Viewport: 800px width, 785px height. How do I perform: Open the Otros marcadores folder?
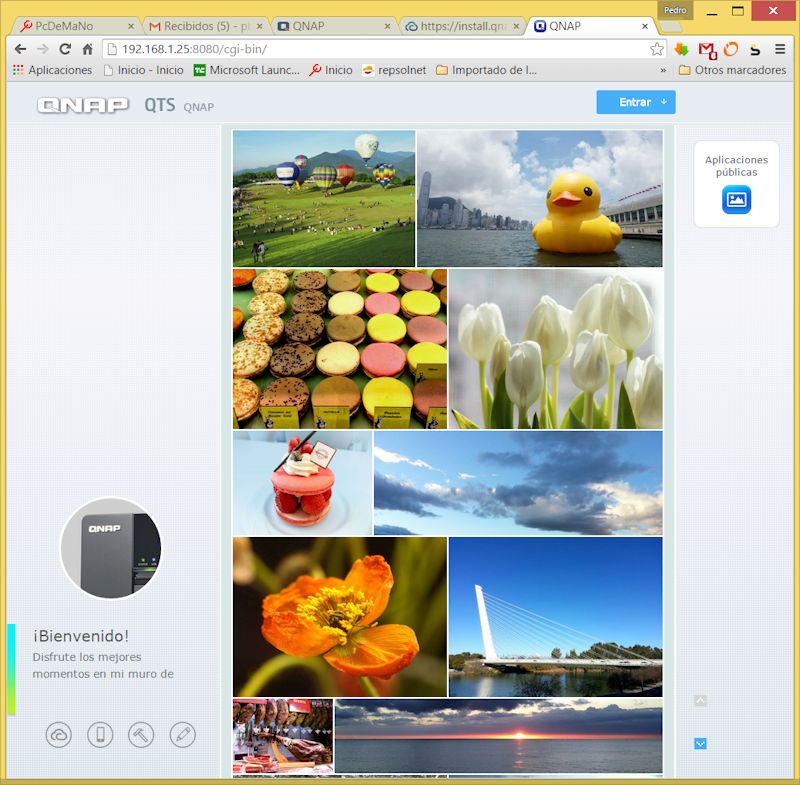click(x=733, y=70)
